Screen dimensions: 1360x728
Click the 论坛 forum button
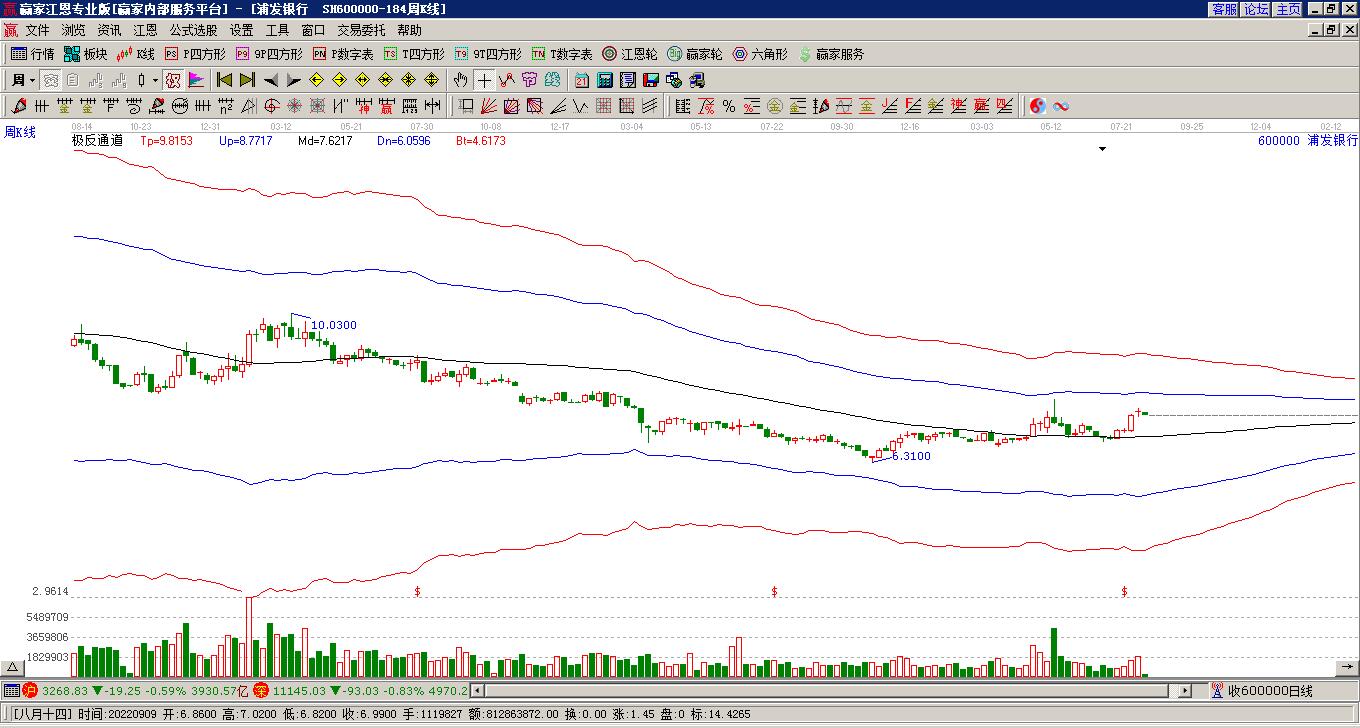pos(1256,9)
